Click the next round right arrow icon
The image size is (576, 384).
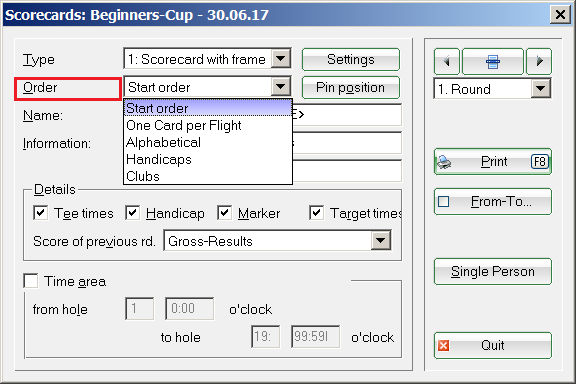point(539,61)
